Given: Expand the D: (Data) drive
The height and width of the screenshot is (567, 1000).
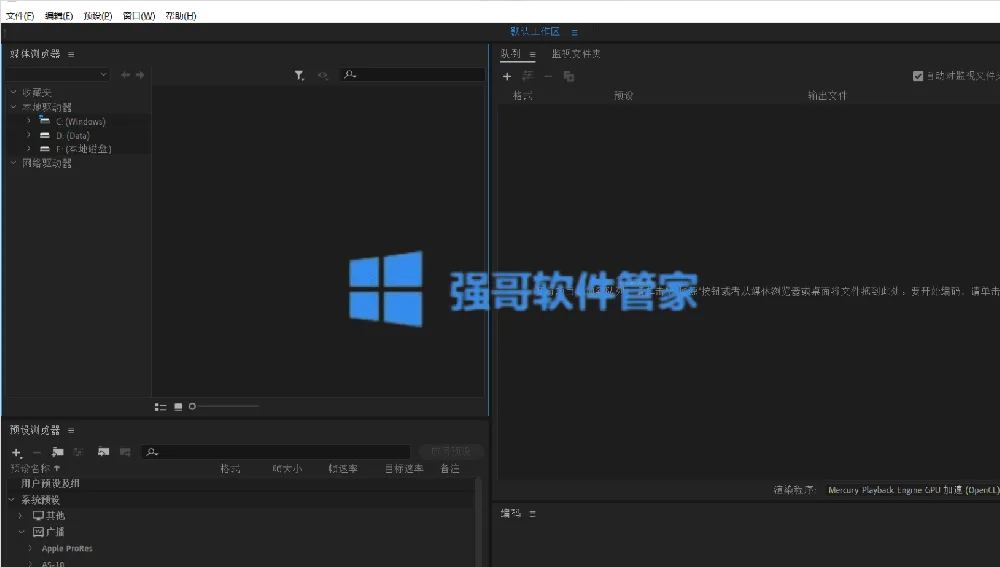Looking at the screenshot, I should tap(29, 135).
